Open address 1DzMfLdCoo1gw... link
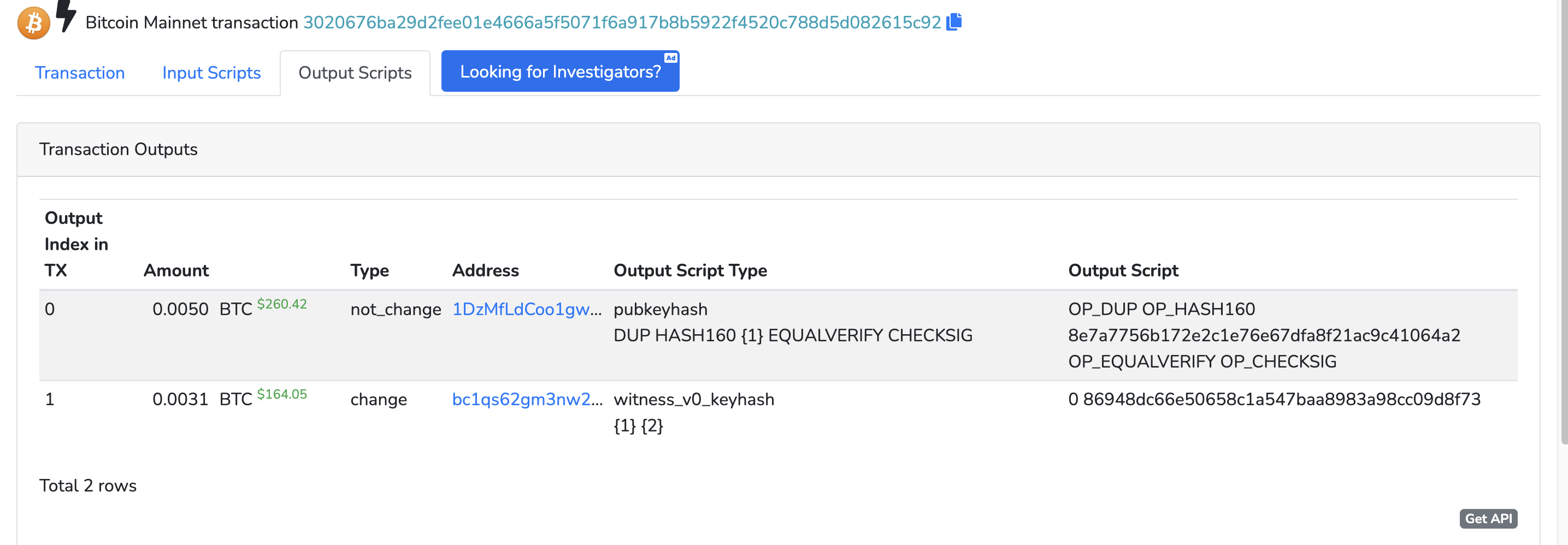 527,309
